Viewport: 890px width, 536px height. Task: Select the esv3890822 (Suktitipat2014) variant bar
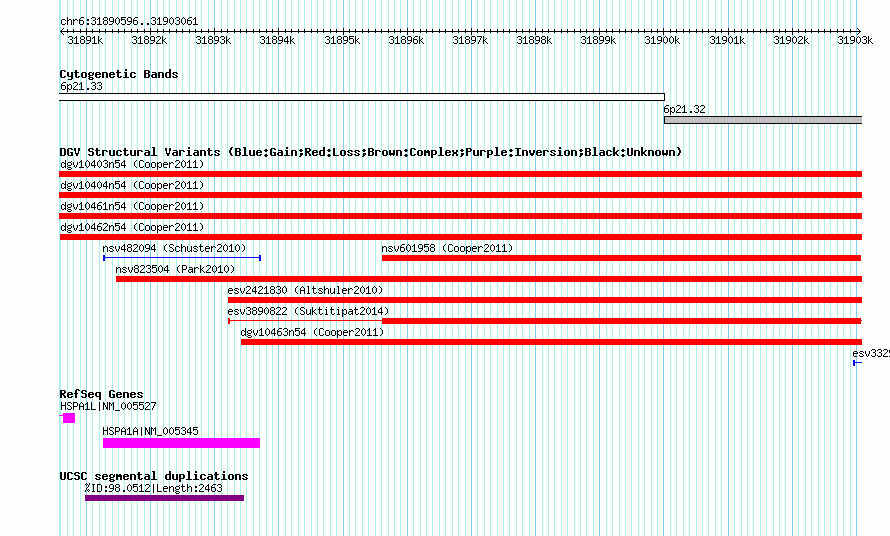tap(545, 321)
